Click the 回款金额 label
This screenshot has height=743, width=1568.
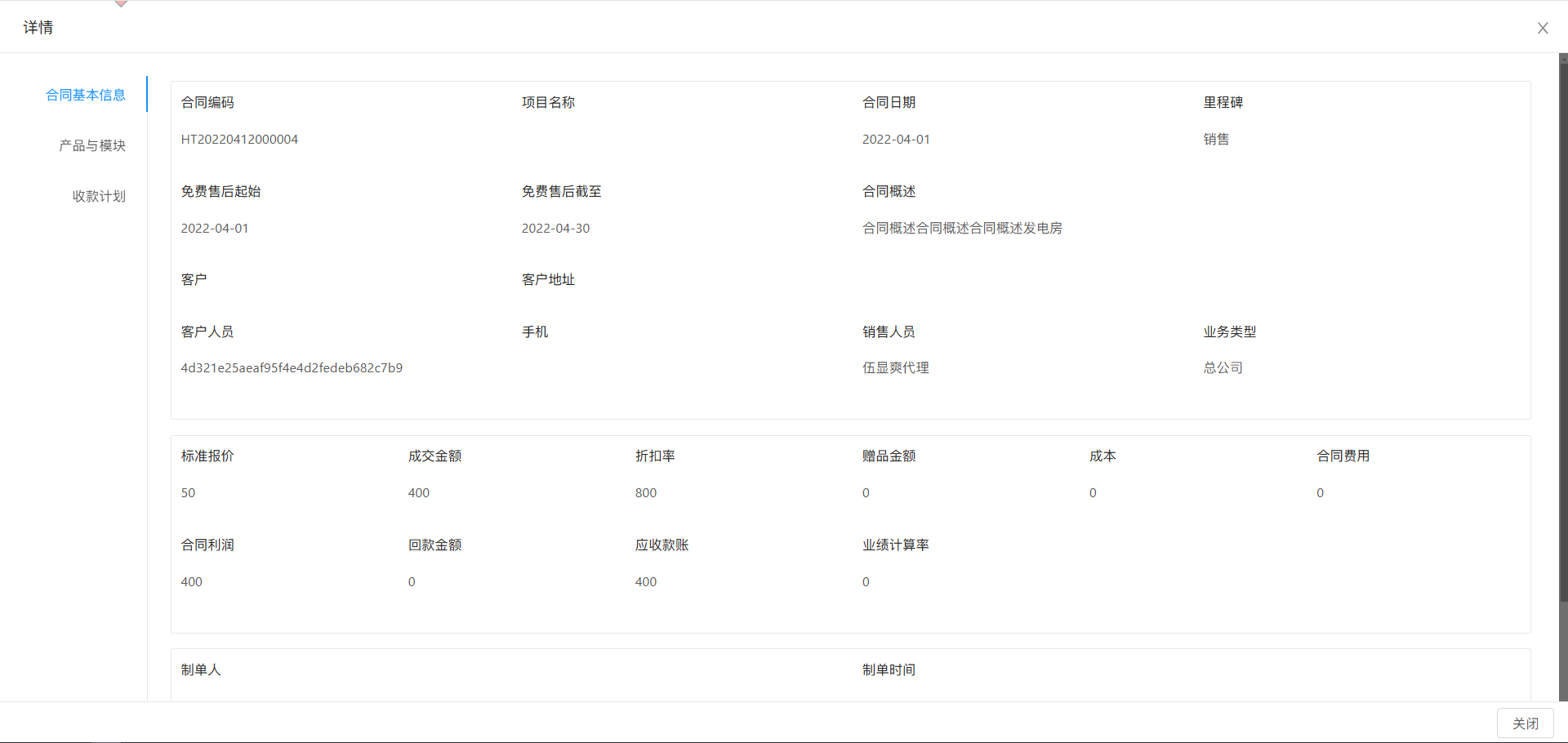pyautogui.click(x=434, y=545)
